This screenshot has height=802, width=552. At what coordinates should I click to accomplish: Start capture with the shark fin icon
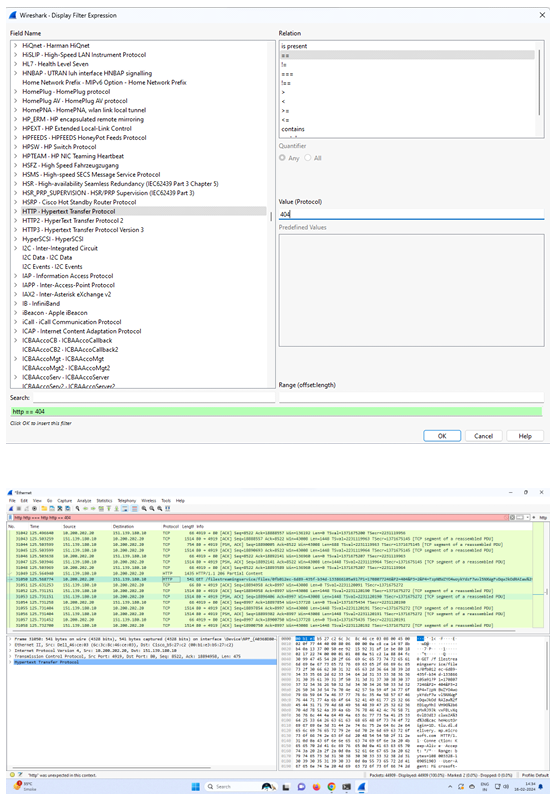(x=11, y=509)
